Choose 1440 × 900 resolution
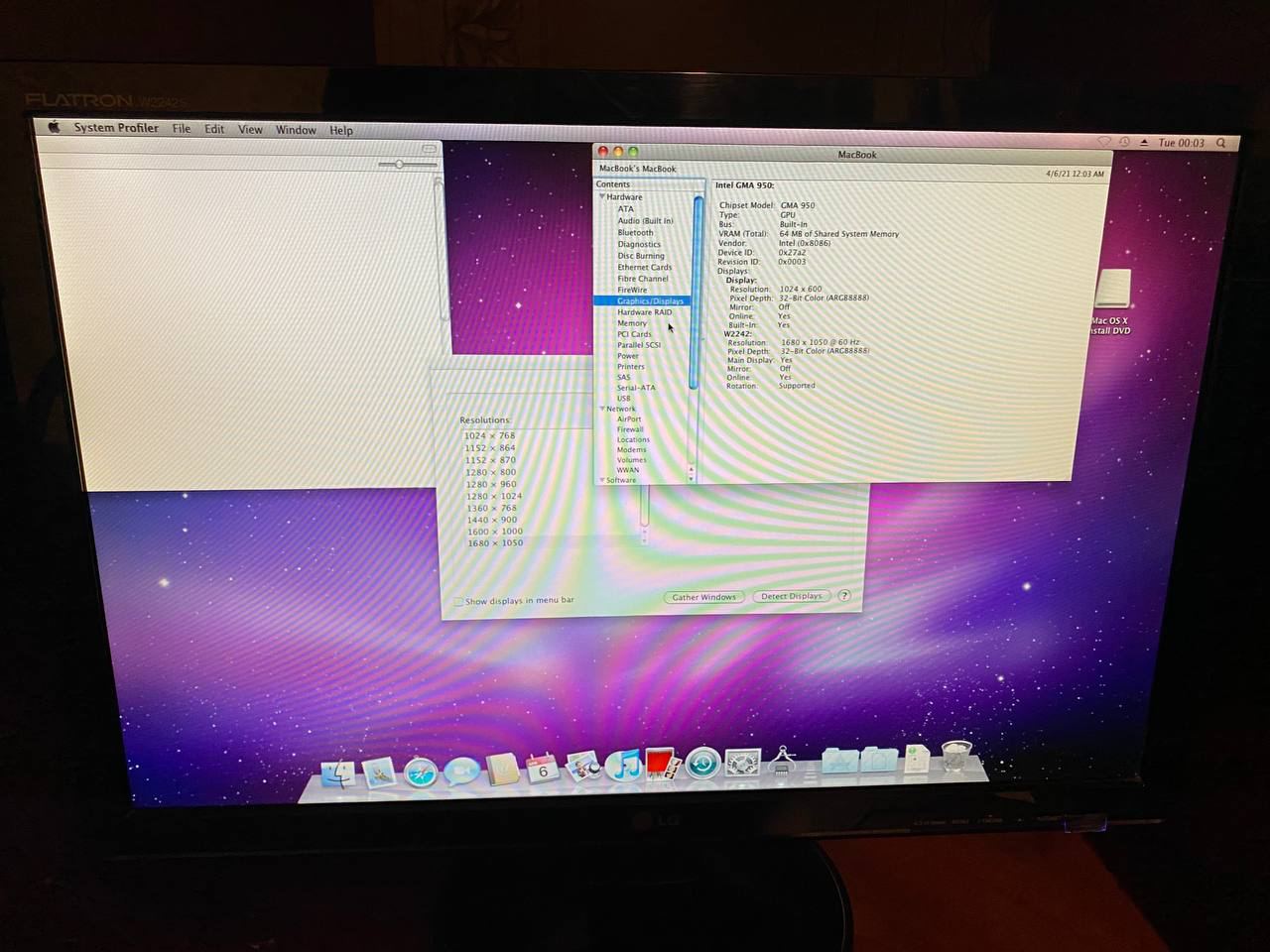 click(492, 520)
